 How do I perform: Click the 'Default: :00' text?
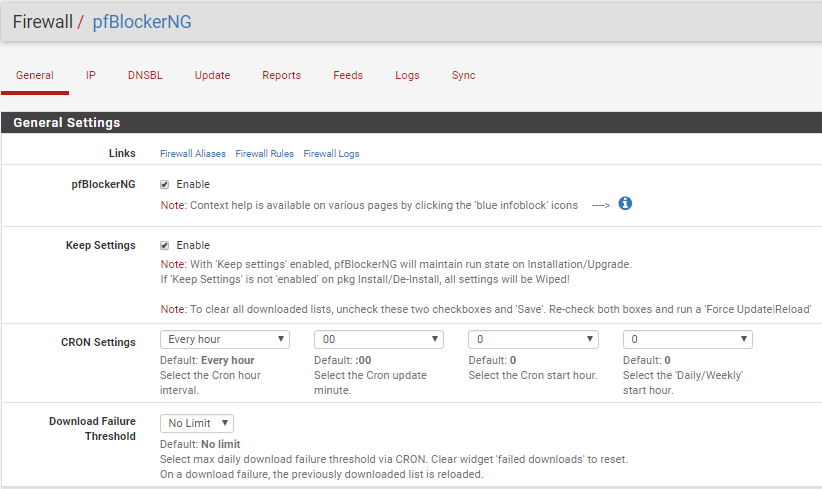[x=343, y=360]
